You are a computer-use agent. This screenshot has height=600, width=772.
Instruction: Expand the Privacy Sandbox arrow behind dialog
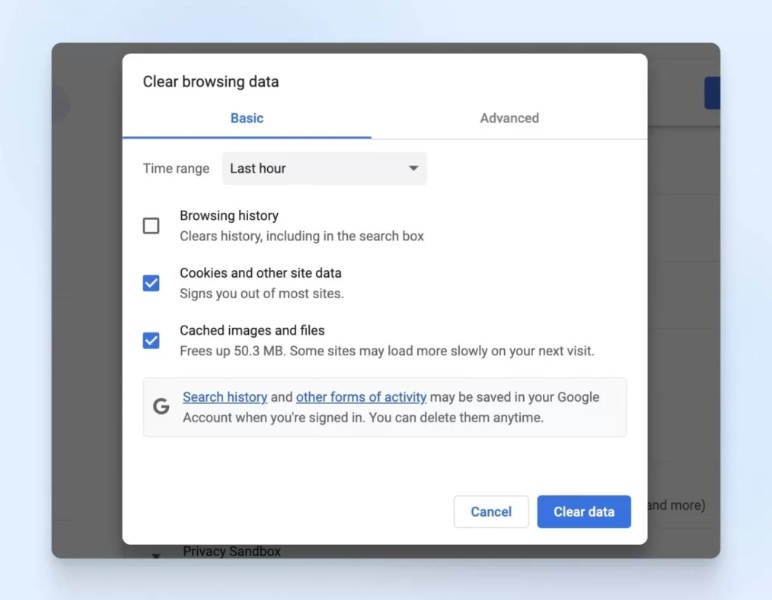click(156, 554)
